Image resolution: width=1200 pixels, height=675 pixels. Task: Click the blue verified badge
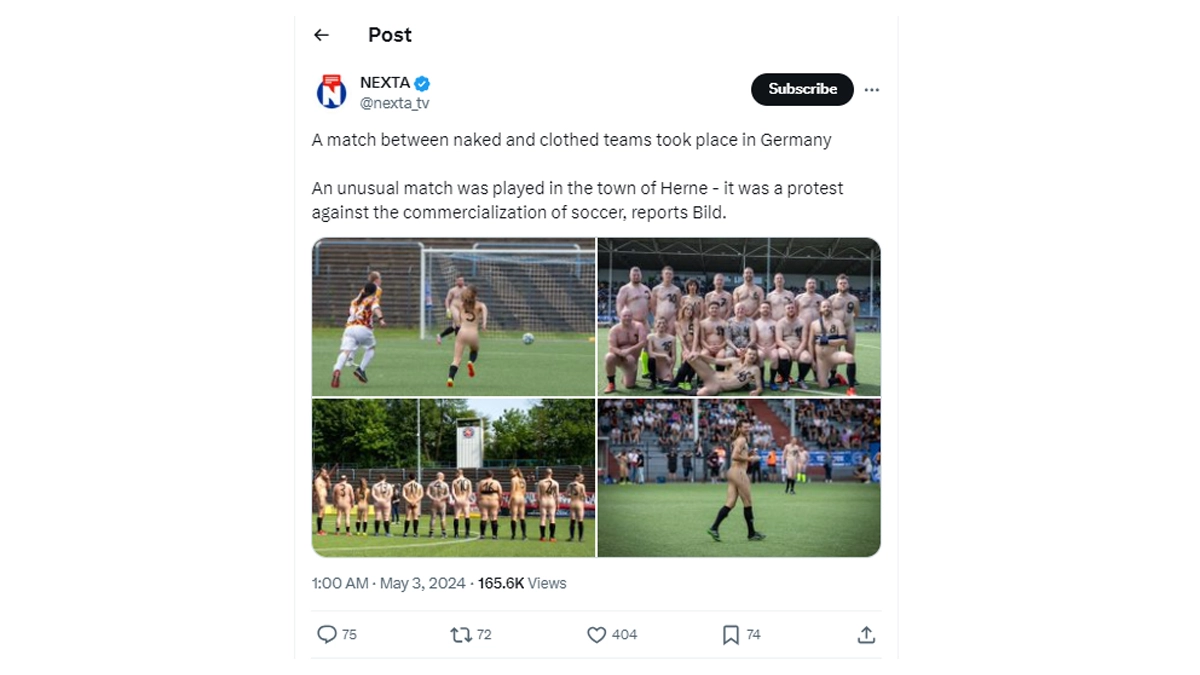coord(423,83)
